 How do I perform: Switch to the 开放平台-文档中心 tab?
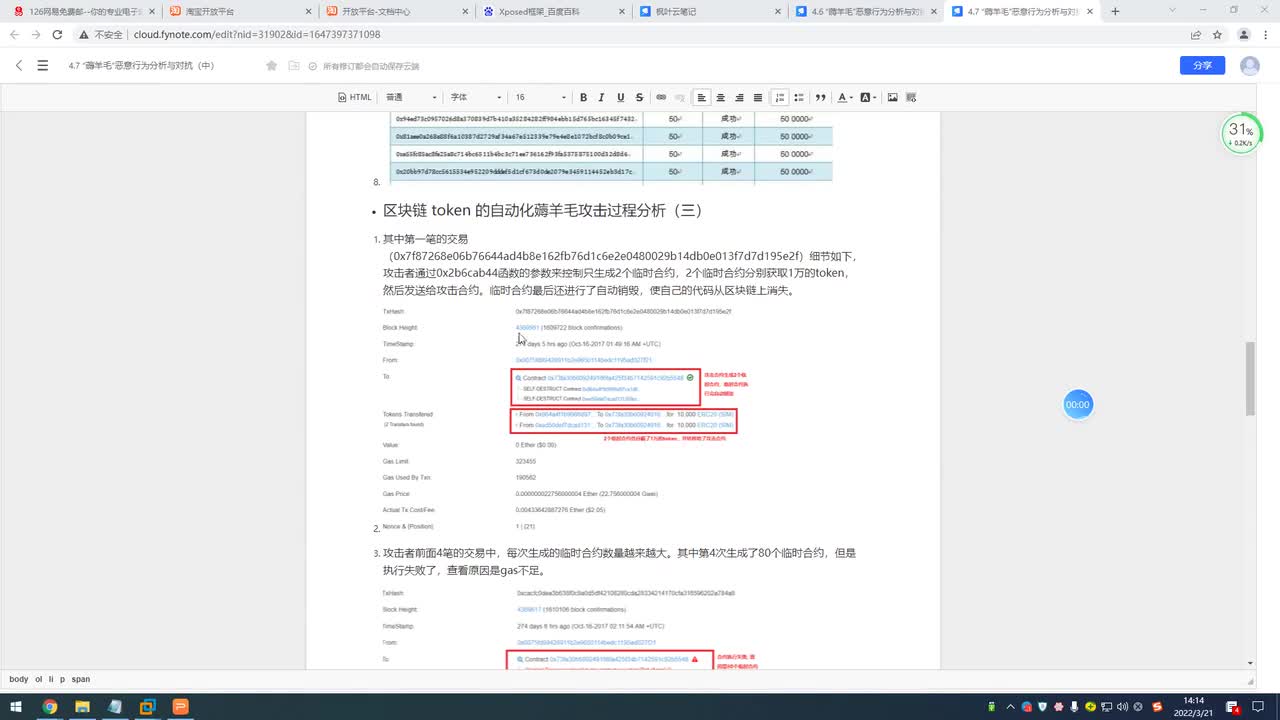pos(397,11)
